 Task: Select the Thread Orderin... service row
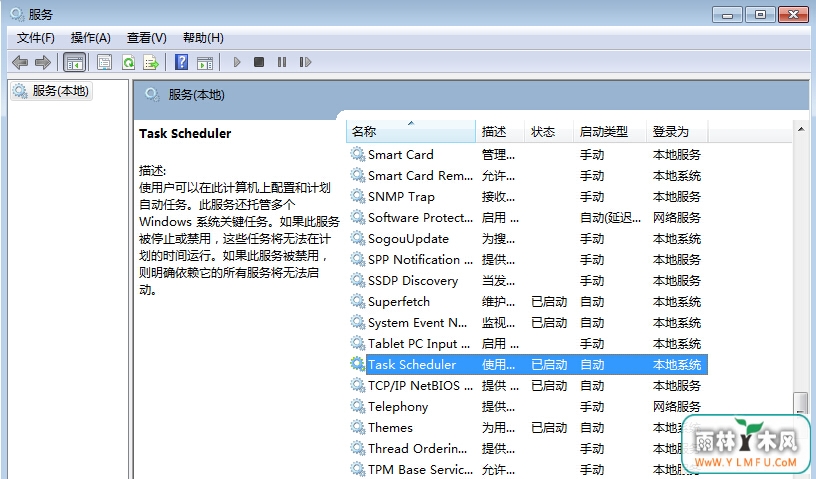(x=527, y=448)
